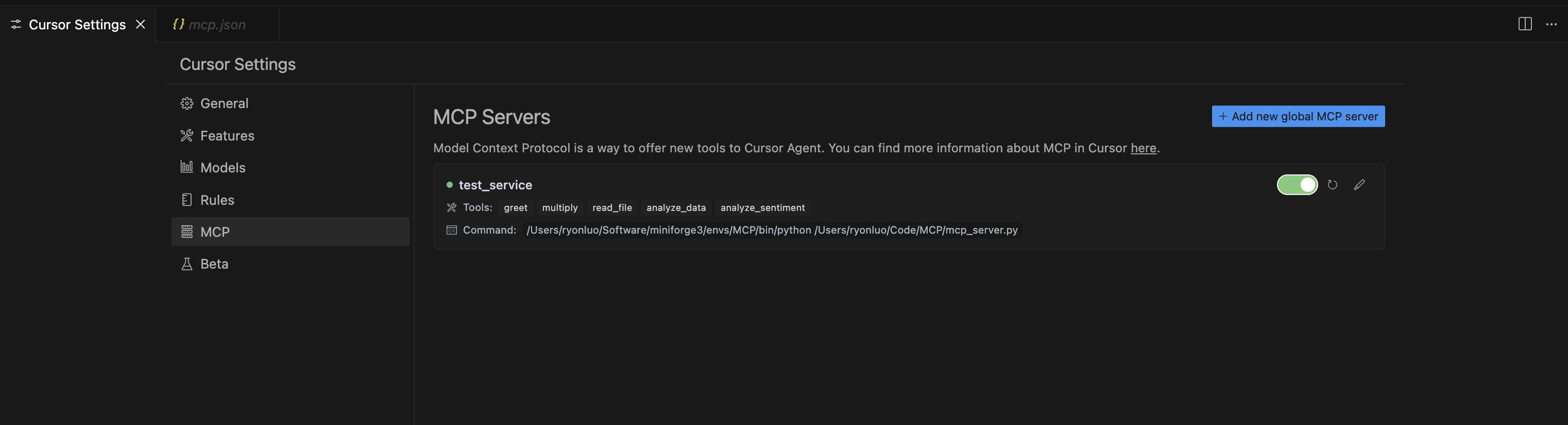Click the General gear icon
The width and height of the screenshot is (1568, 425).
[187, 103]
